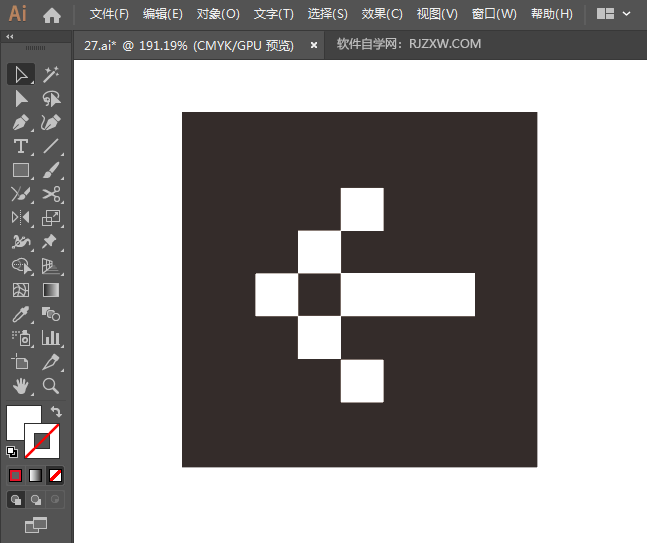Select the Magic Wand tool
Viewport: 647px width, 543px height.
tap(51, 75)
